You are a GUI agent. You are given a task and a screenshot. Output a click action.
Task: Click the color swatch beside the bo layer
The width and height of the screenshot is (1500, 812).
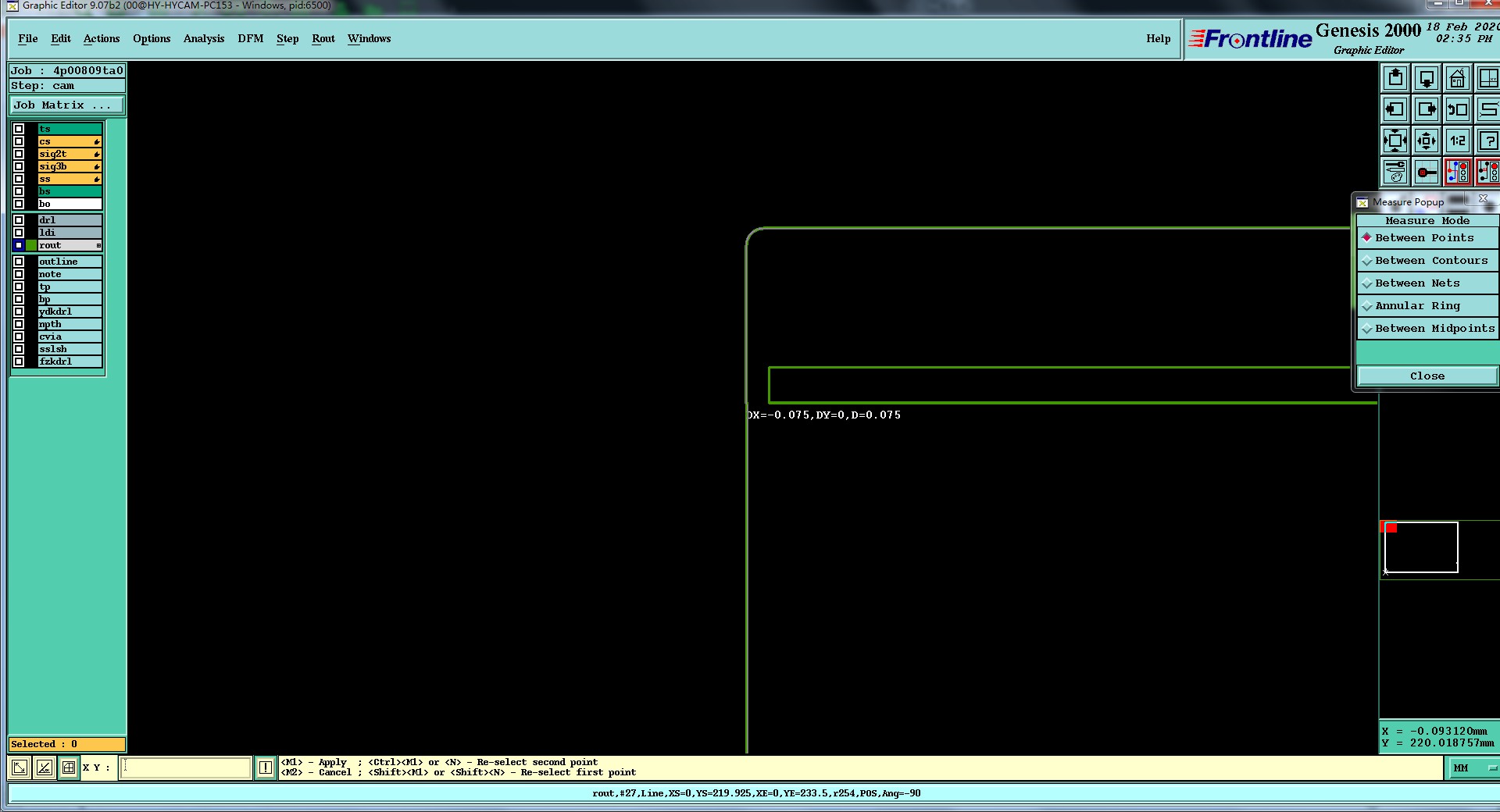tap(31, 204)
